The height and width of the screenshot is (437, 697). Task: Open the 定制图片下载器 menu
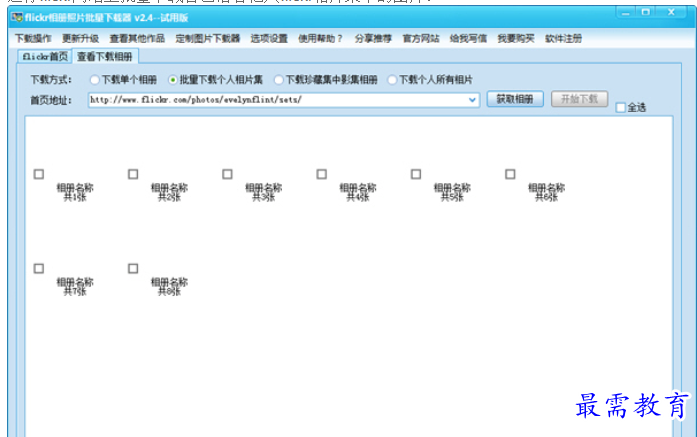coord(208,39)
